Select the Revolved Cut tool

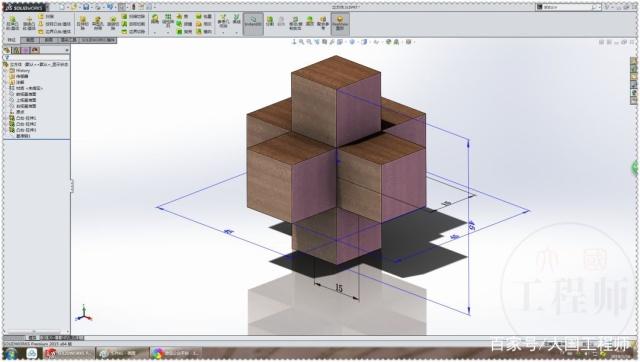(x=113, y=22)
